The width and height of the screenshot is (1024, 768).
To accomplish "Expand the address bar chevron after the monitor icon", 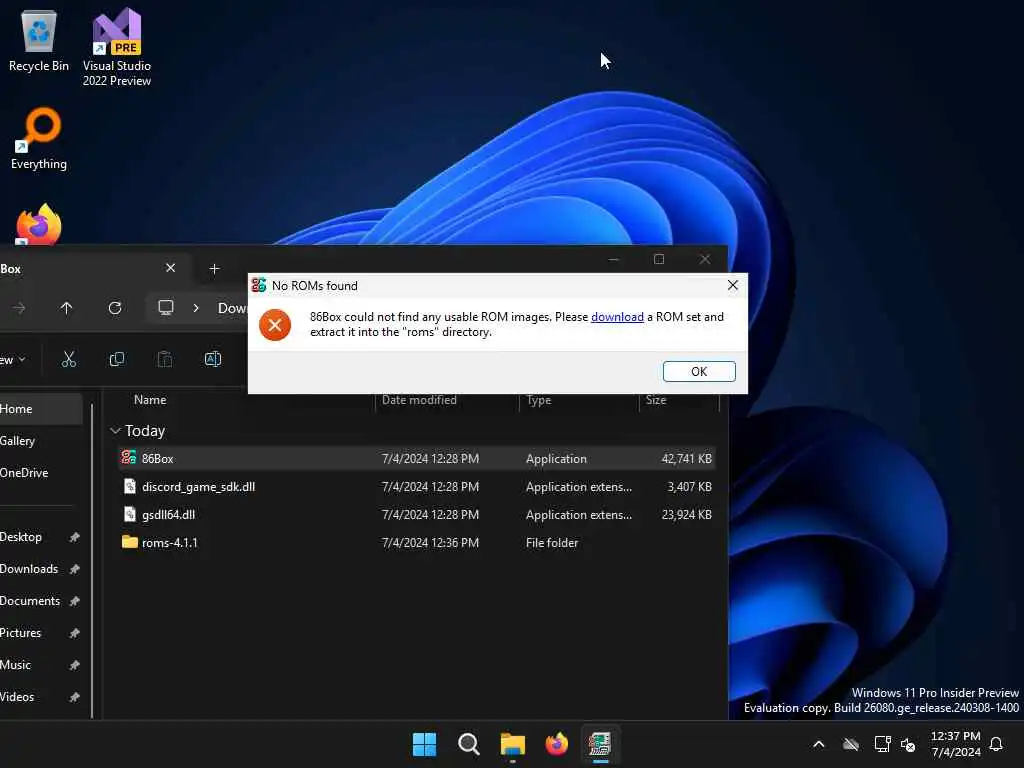I will (196, 308).
